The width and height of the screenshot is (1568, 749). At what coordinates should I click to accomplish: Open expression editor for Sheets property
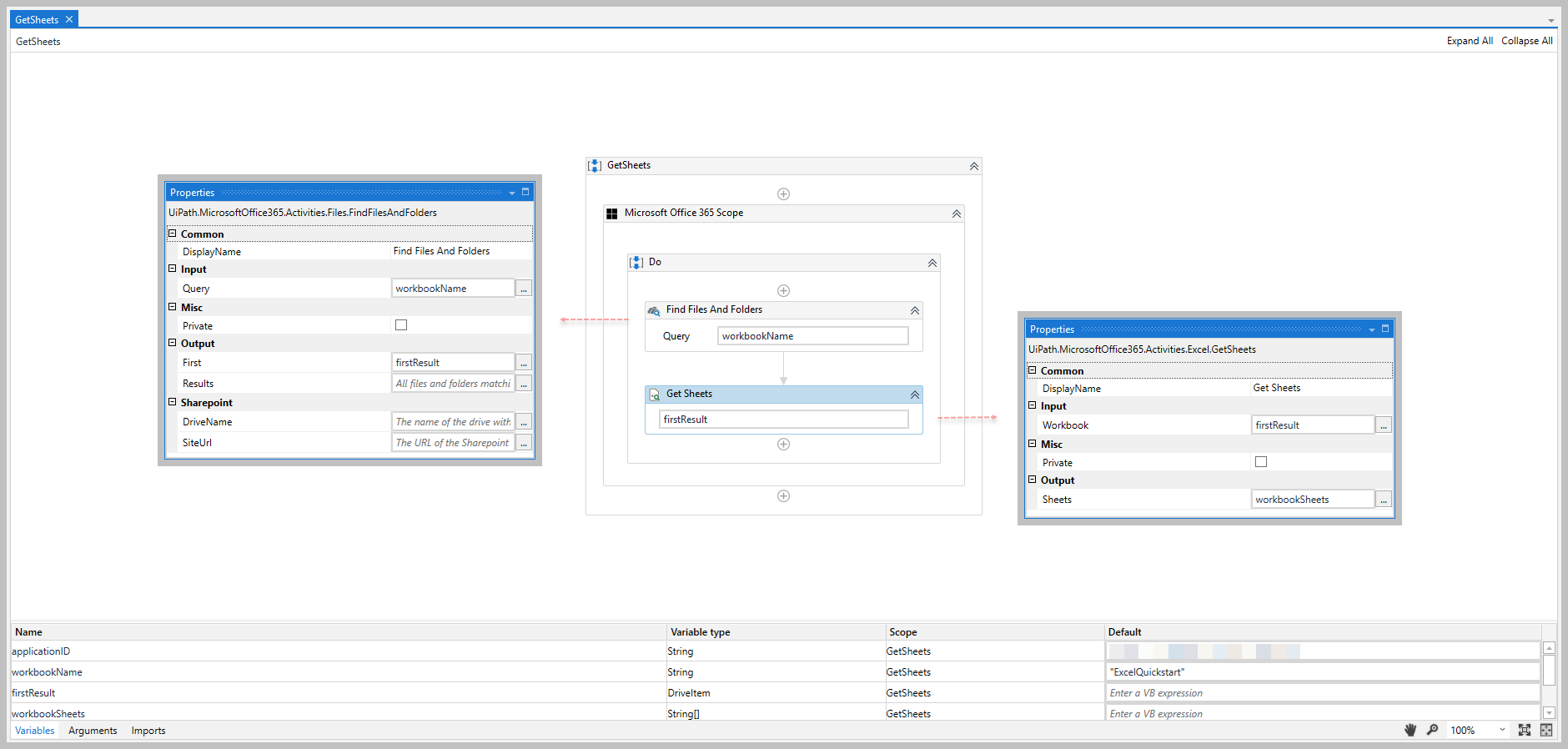[x=1384, y=500]
